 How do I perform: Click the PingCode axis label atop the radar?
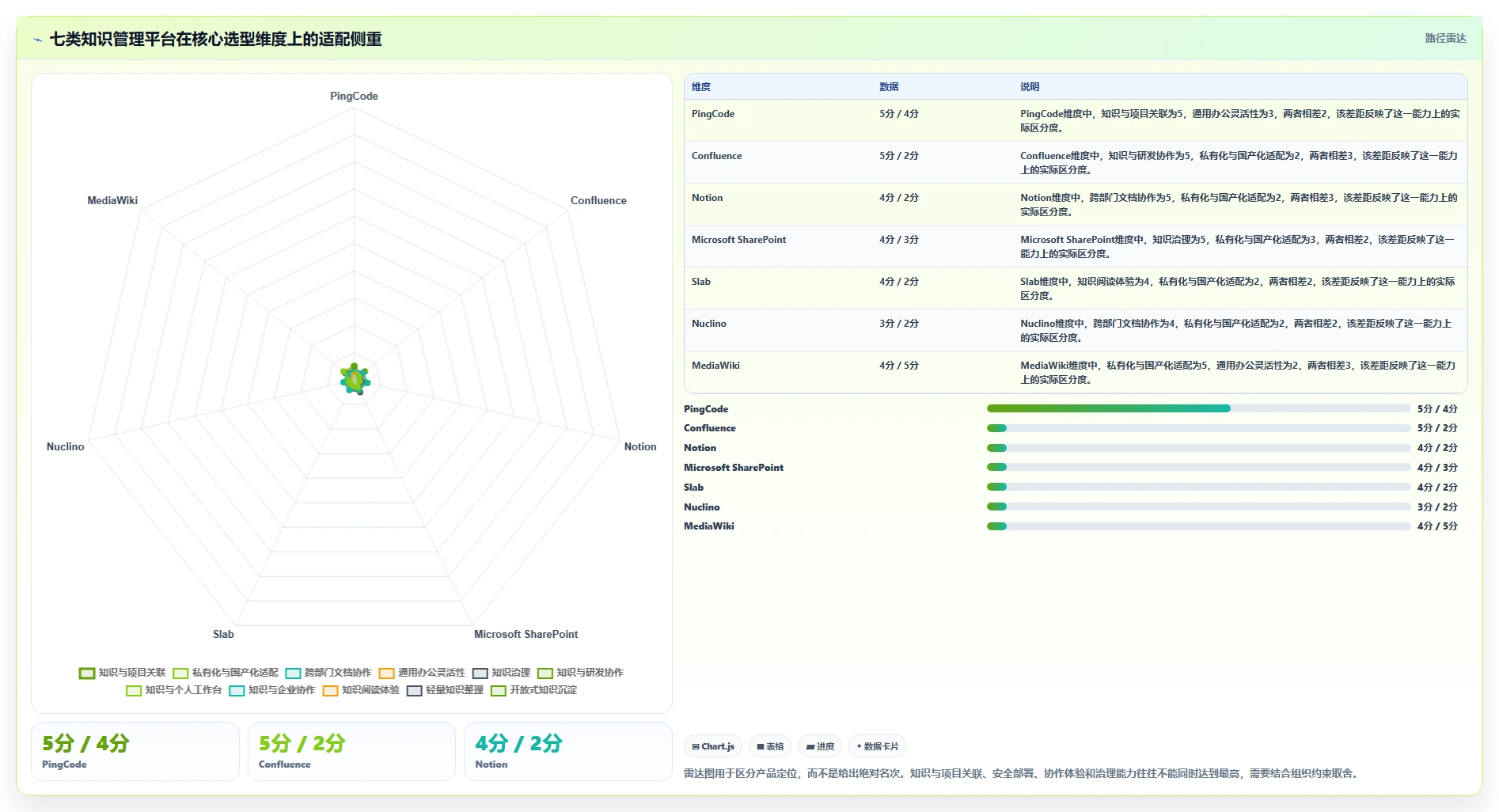click(x=354, y=96)
